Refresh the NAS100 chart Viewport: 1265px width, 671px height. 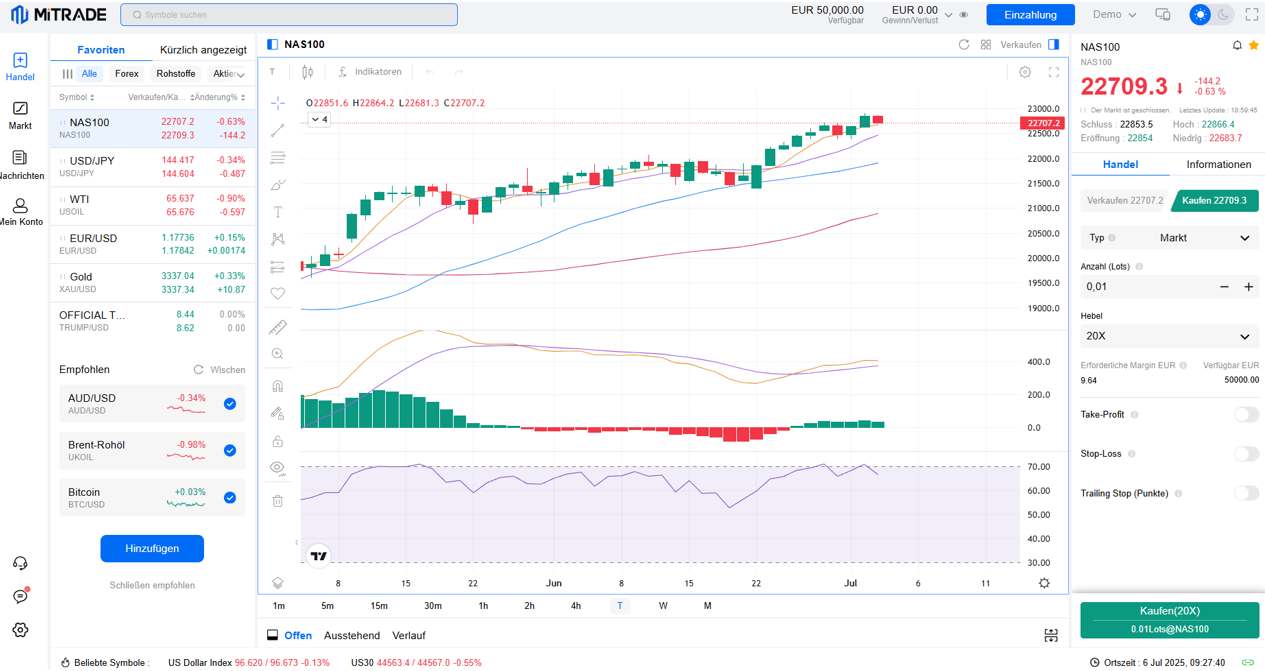click(x=964, y=44)
